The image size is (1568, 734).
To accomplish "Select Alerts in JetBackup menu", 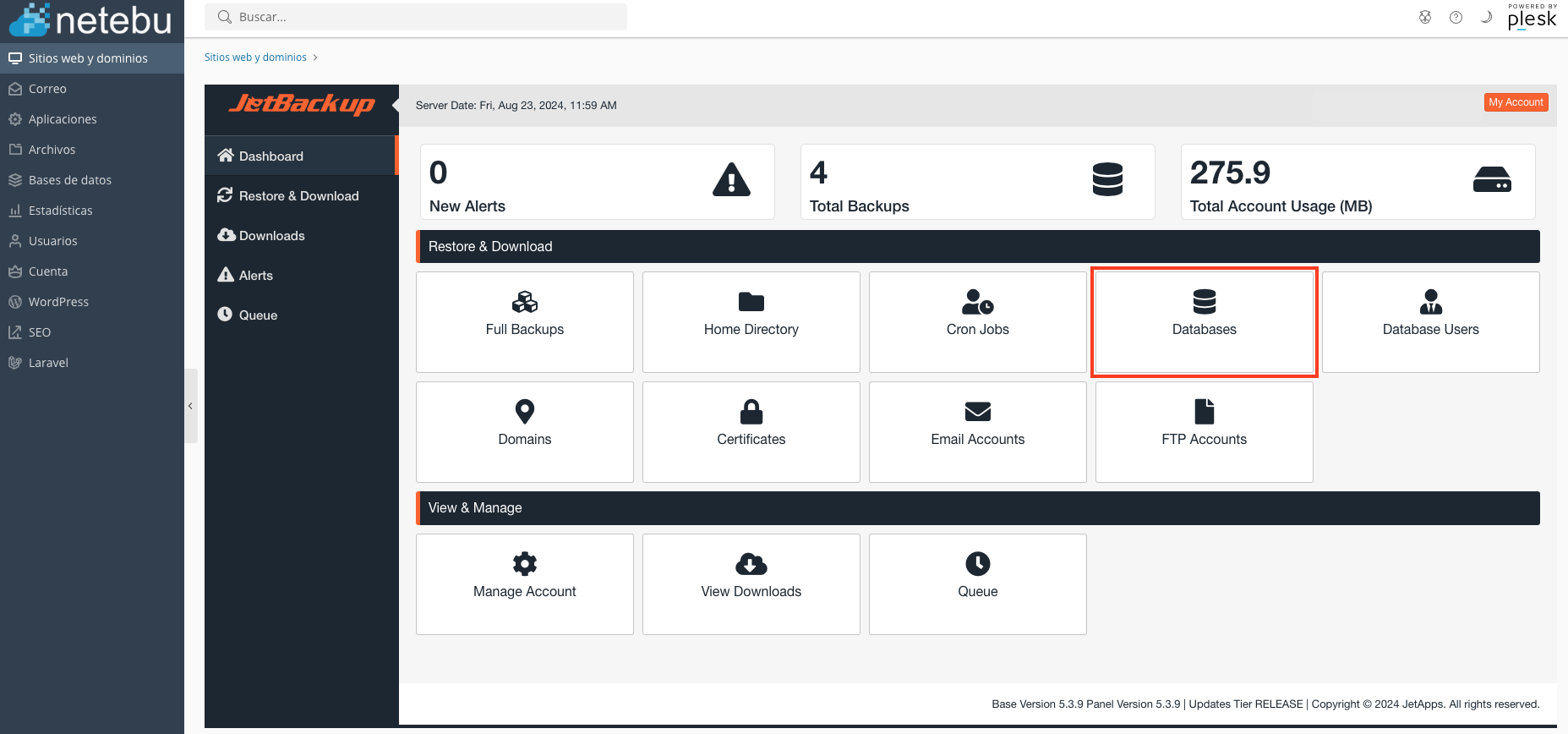I will tap(301, 275).
